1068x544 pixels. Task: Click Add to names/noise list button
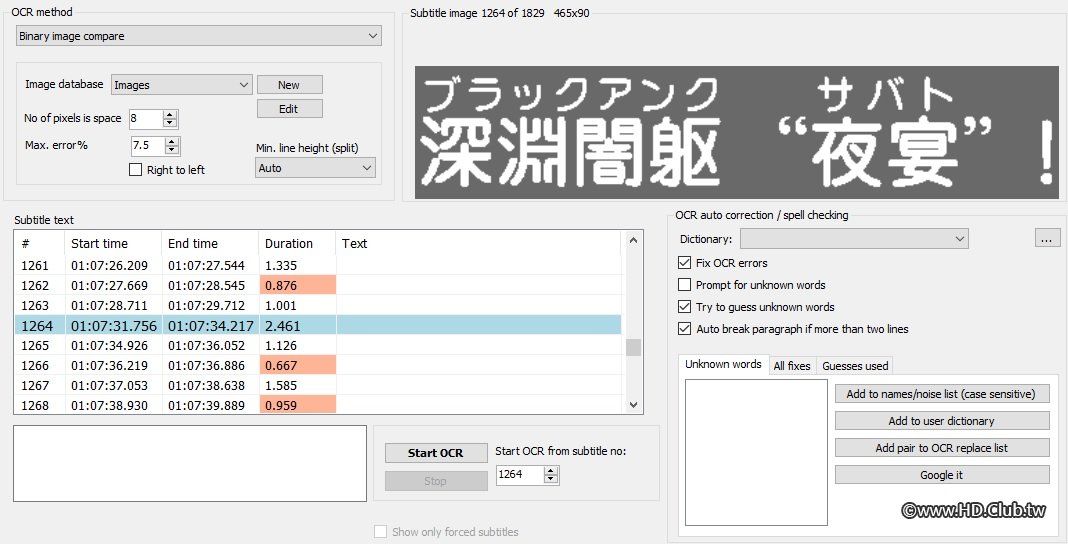942,394
